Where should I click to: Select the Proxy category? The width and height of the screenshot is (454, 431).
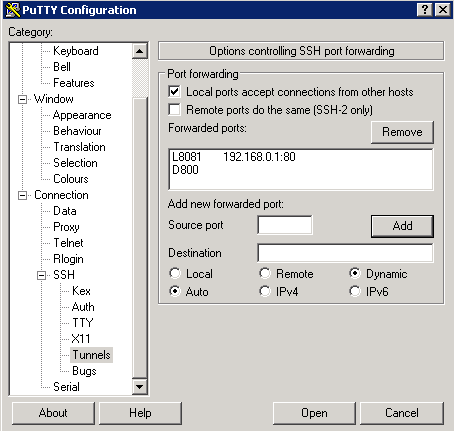(66, 227)
